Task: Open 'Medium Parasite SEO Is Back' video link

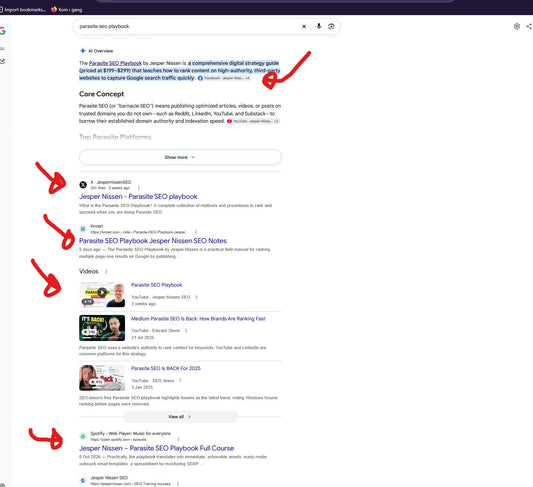Action: point(198,319)
